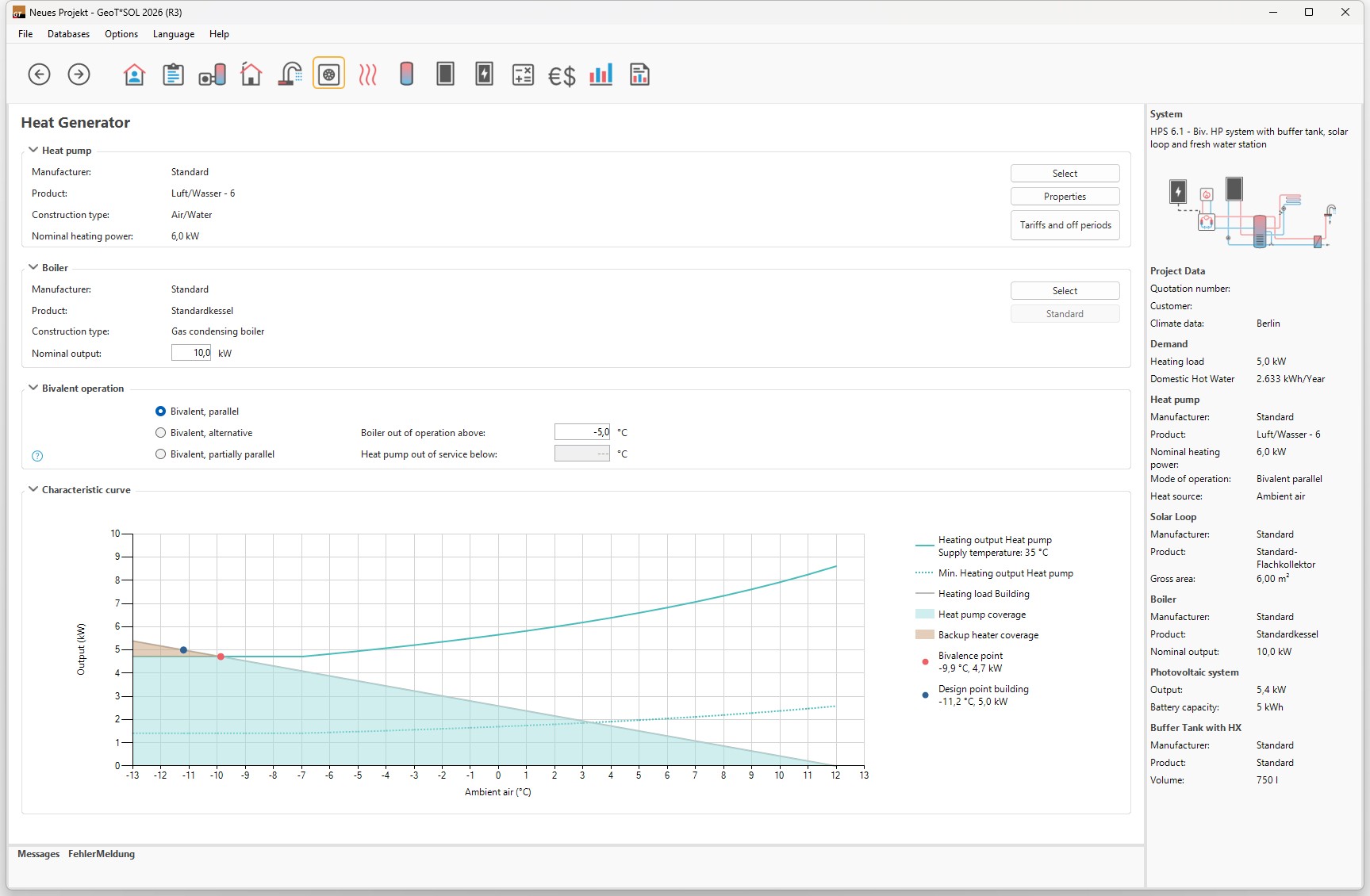Viewport: 1370px width, 896px height.
Task: Select the Bivalent, partially parallel option
Action: click(x=161, y=454)
